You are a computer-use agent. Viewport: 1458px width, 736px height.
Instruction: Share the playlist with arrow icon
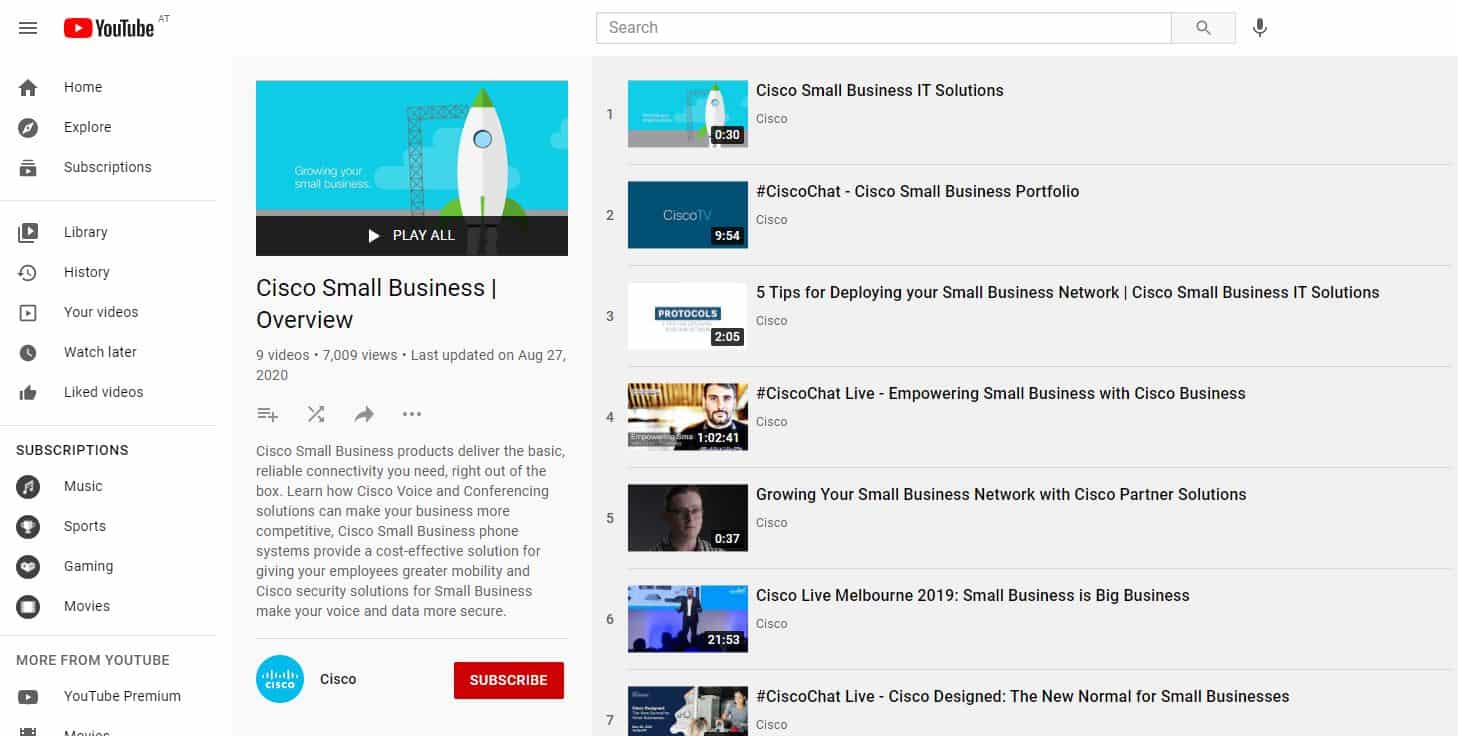tap(364, 414)
